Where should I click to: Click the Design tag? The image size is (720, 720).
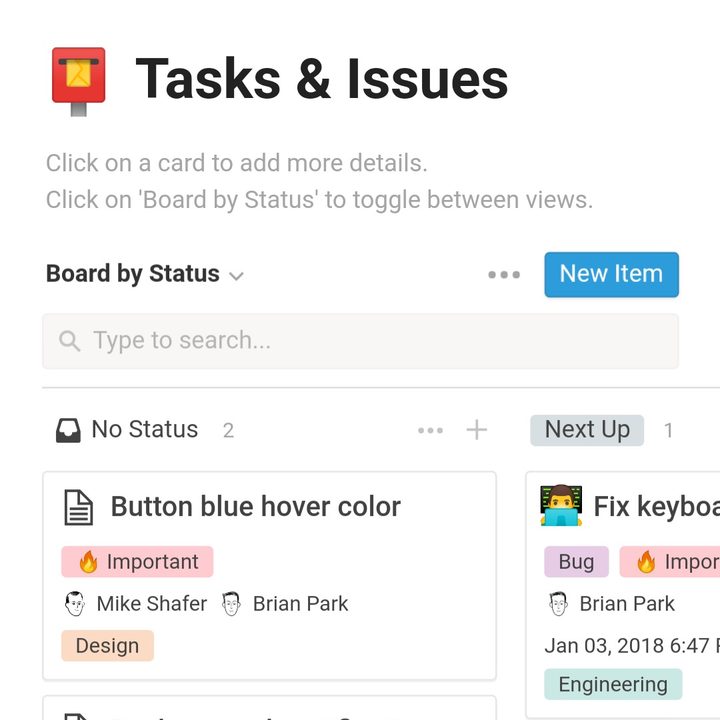[x=107, y=646]
